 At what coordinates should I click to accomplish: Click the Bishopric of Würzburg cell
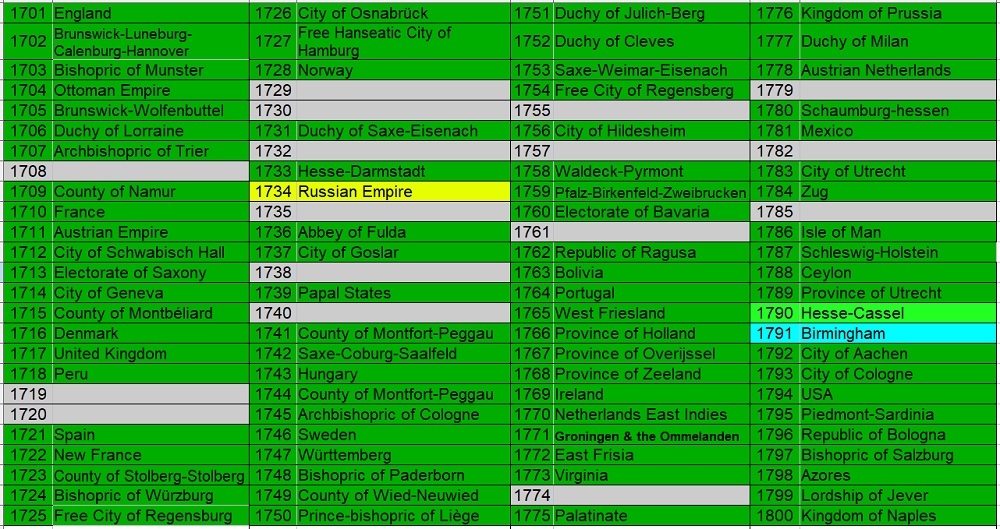tap(151, 495)
